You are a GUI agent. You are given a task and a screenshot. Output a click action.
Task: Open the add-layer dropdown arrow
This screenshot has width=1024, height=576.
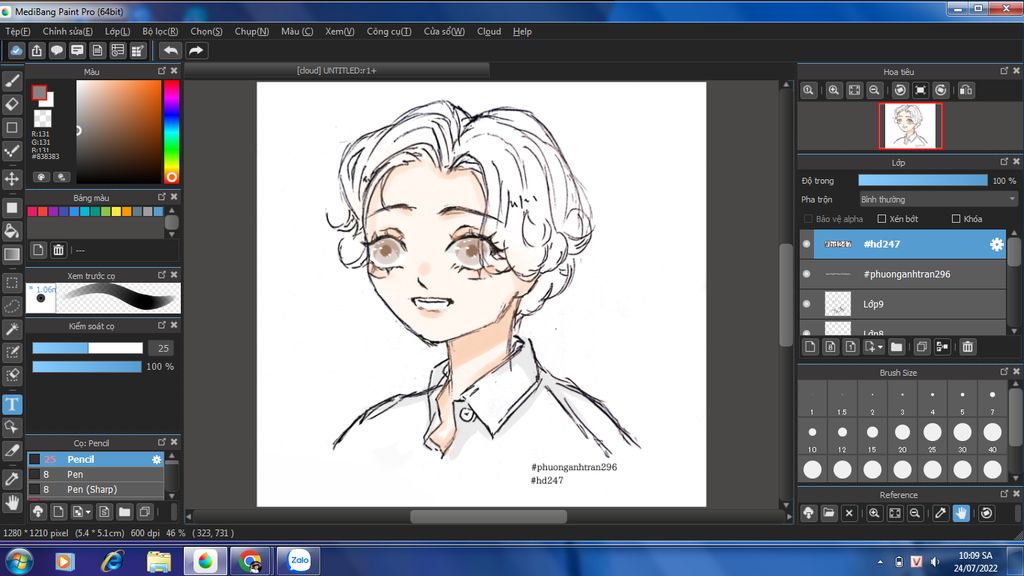point(880,347)
